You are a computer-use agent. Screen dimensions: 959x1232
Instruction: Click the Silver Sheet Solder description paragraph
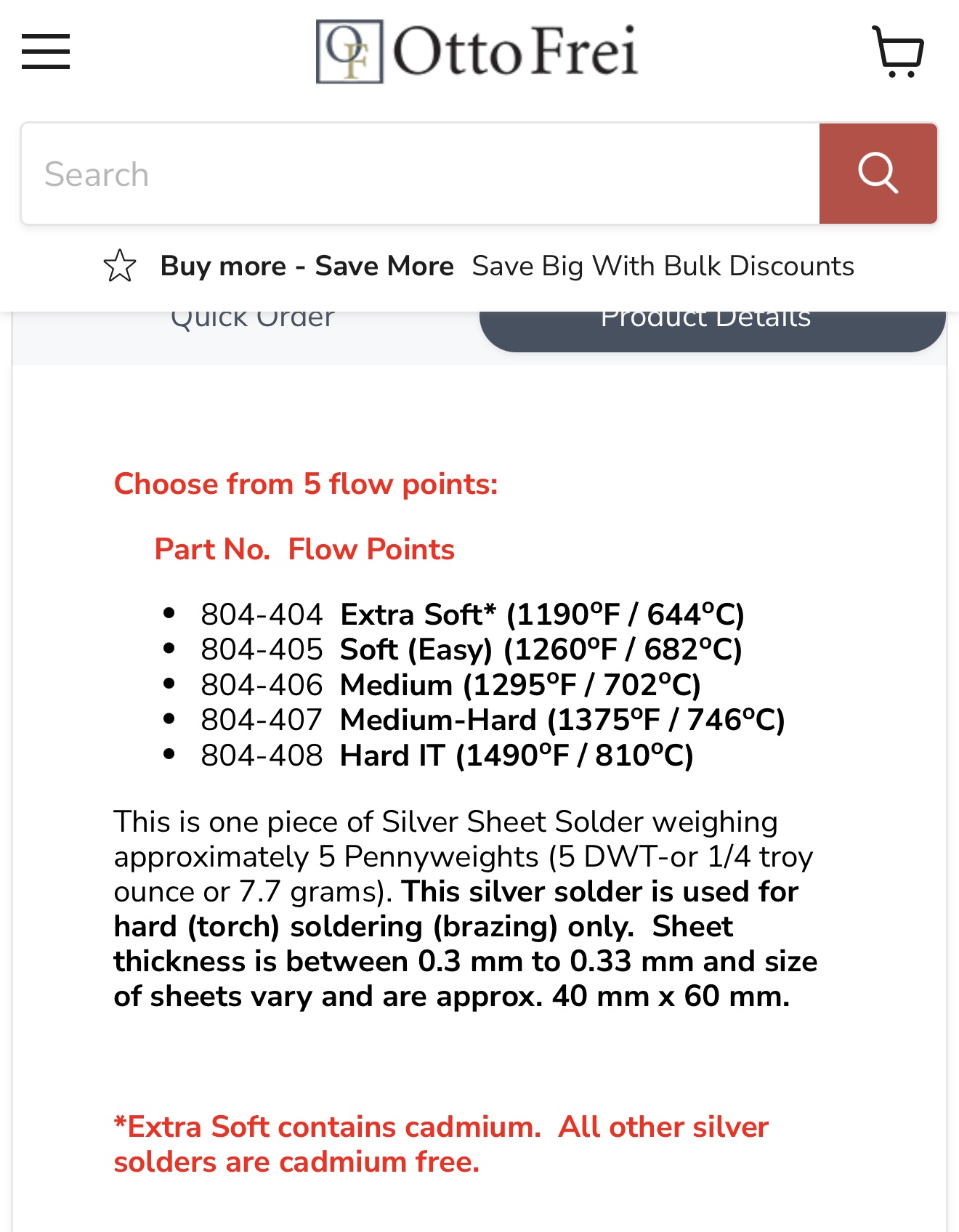click(465, 909)
